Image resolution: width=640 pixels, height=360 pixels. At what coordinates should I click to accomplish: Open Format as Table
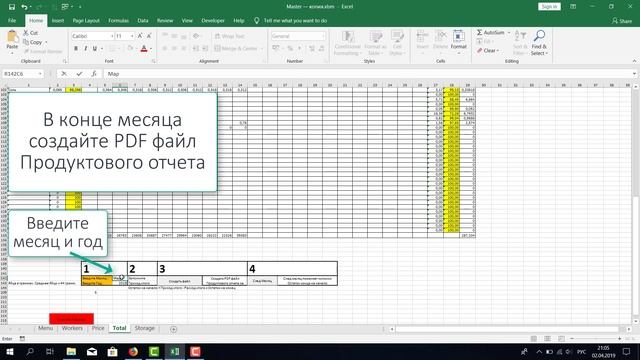click(375, 42)
